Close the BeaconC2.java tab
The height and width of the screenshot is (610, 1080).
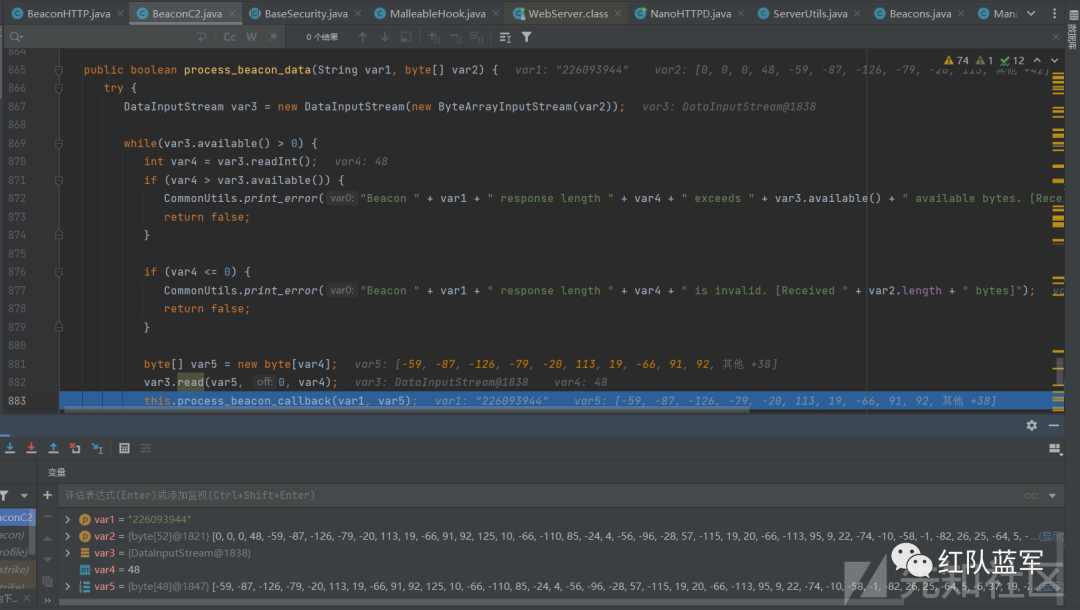(x=232, y=13)
